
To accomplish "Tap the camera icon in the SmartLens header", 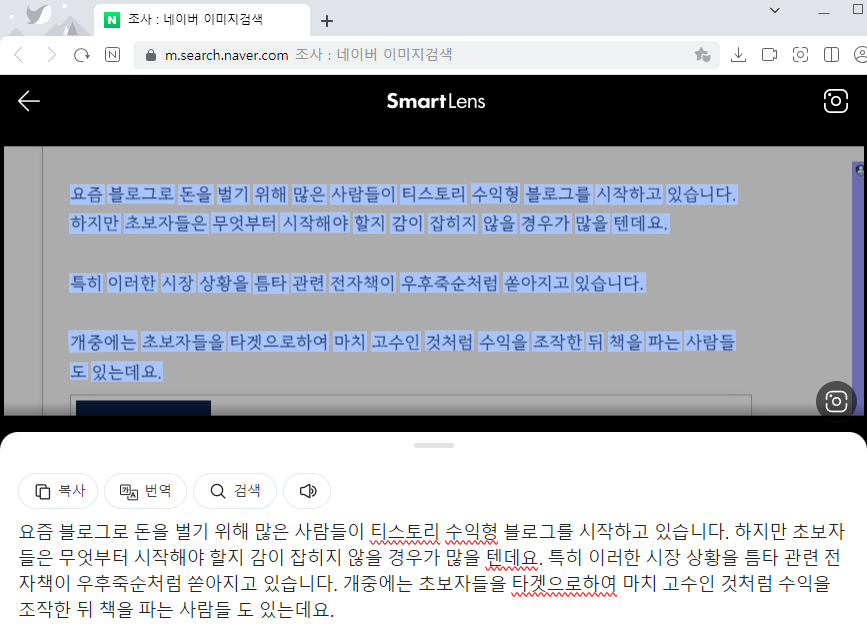I will [x=836, y=101].
